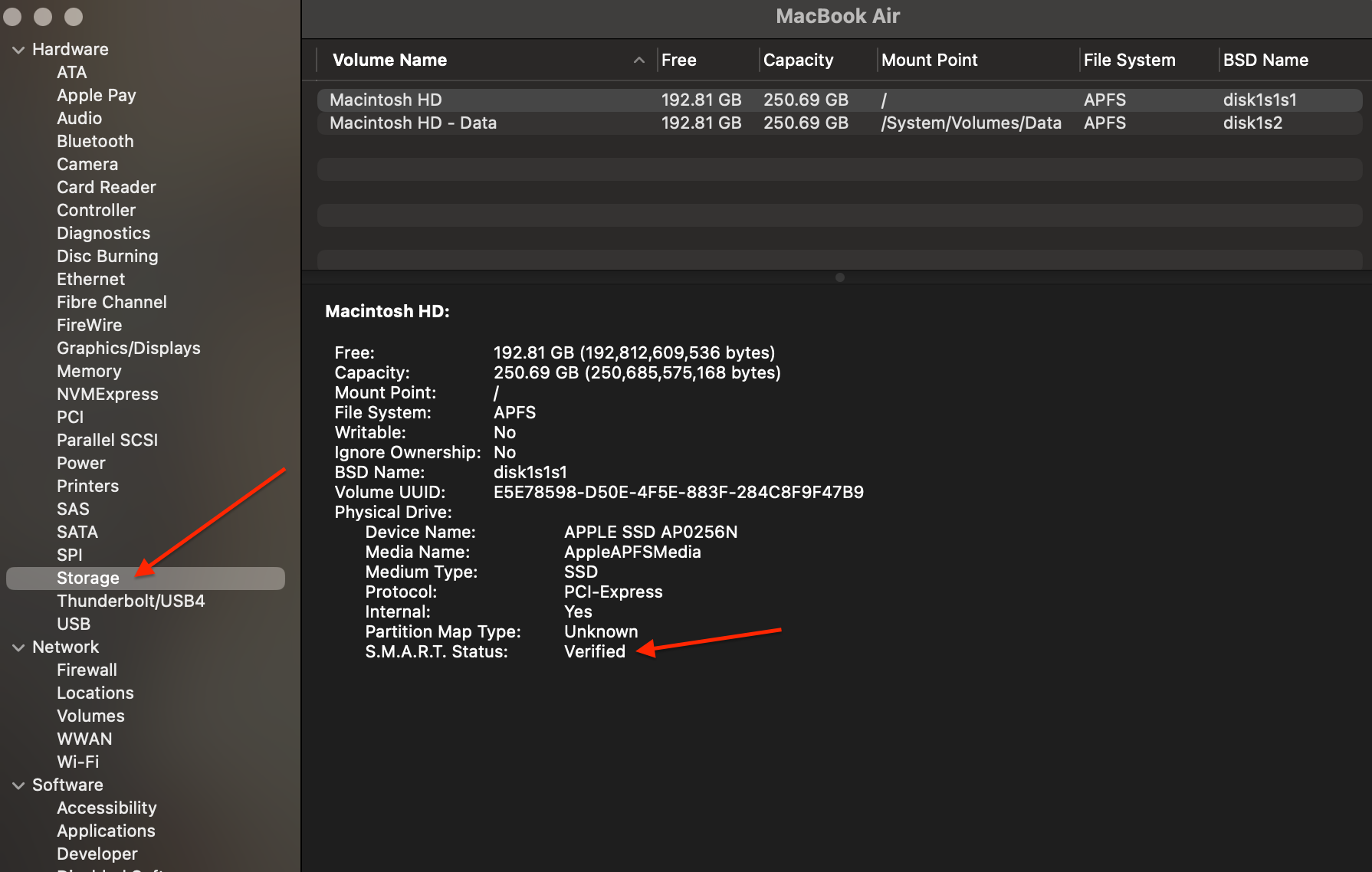Click the MacBook Air window title
Image resolution: width=1372 pixels, height=872 pixels.
tap(838, 16)
